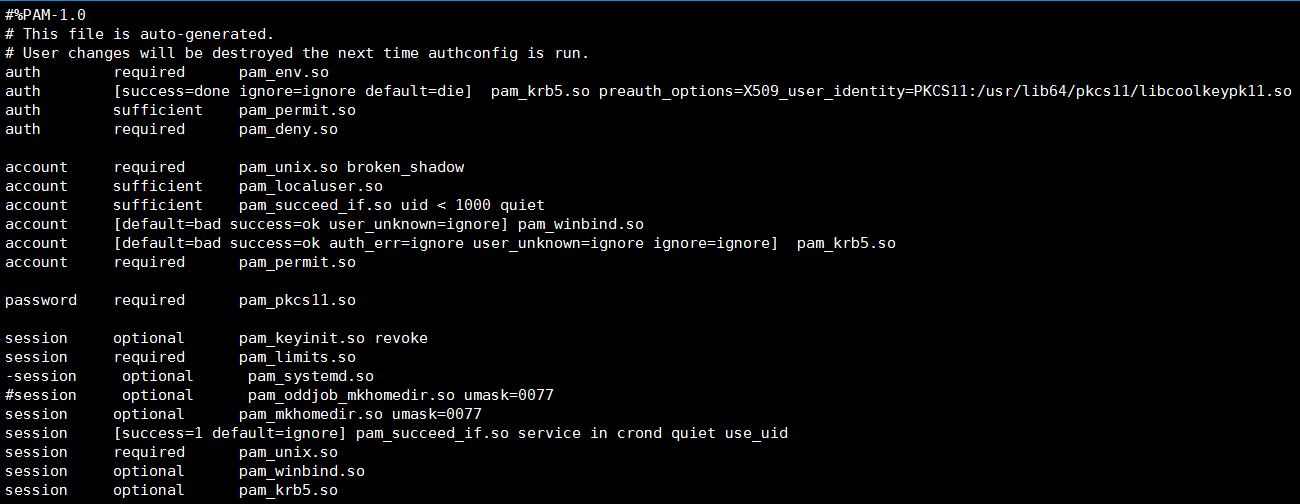Click the revoke option after pam_keyinit.so

point(401,338)
